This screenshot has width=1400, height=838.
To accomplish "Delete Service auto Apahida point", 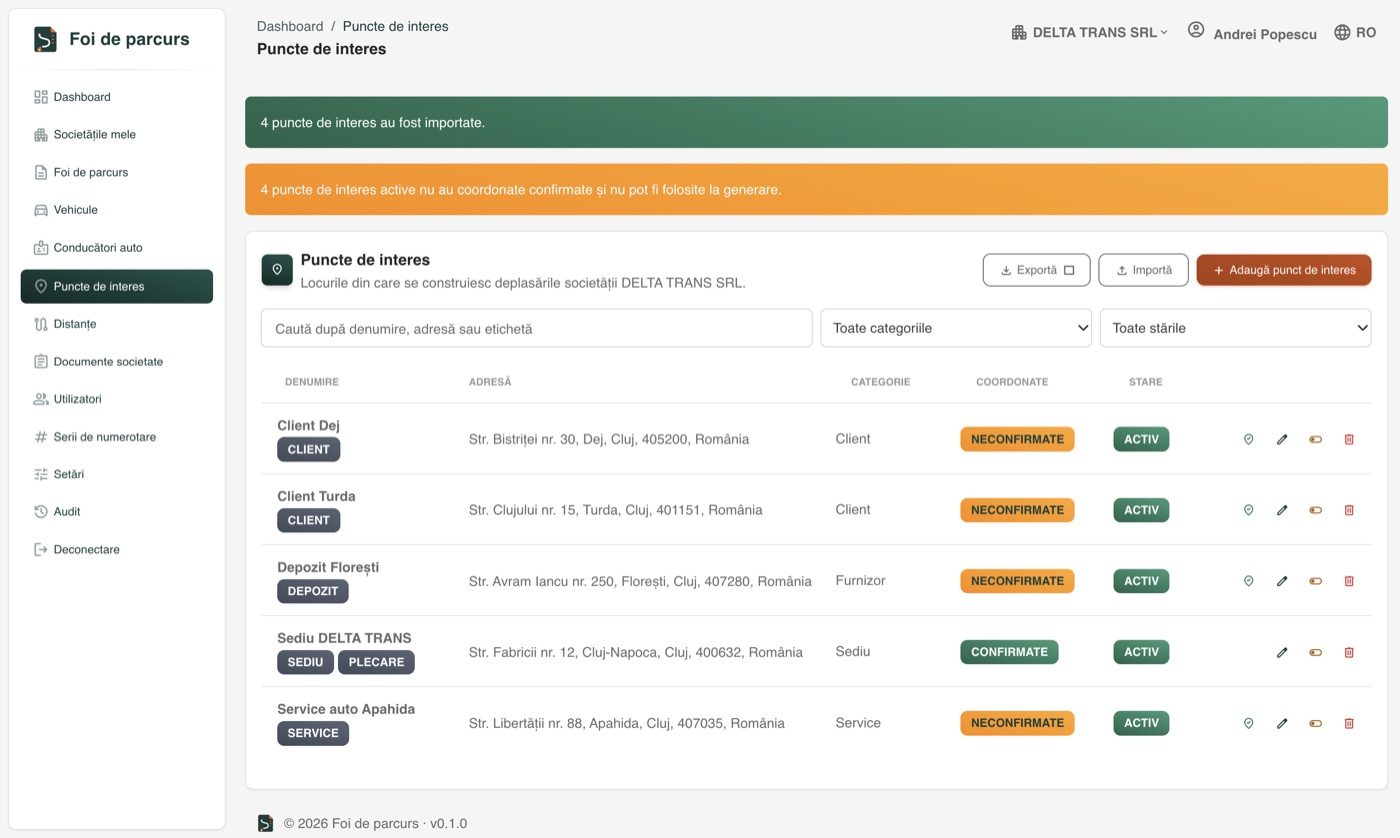I will tap(1349, 723).
